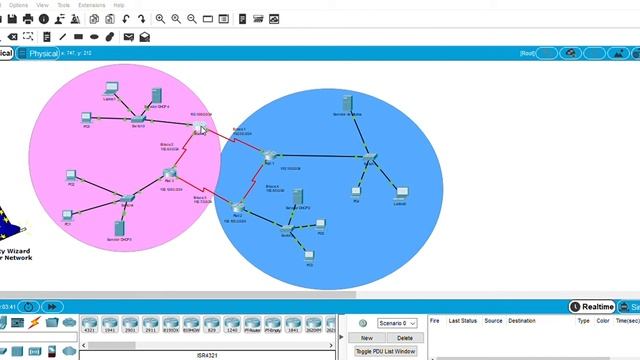Select Server DHCP4 in the topology
This screenshot has width=640, height=360.
[x=156, y=96]
